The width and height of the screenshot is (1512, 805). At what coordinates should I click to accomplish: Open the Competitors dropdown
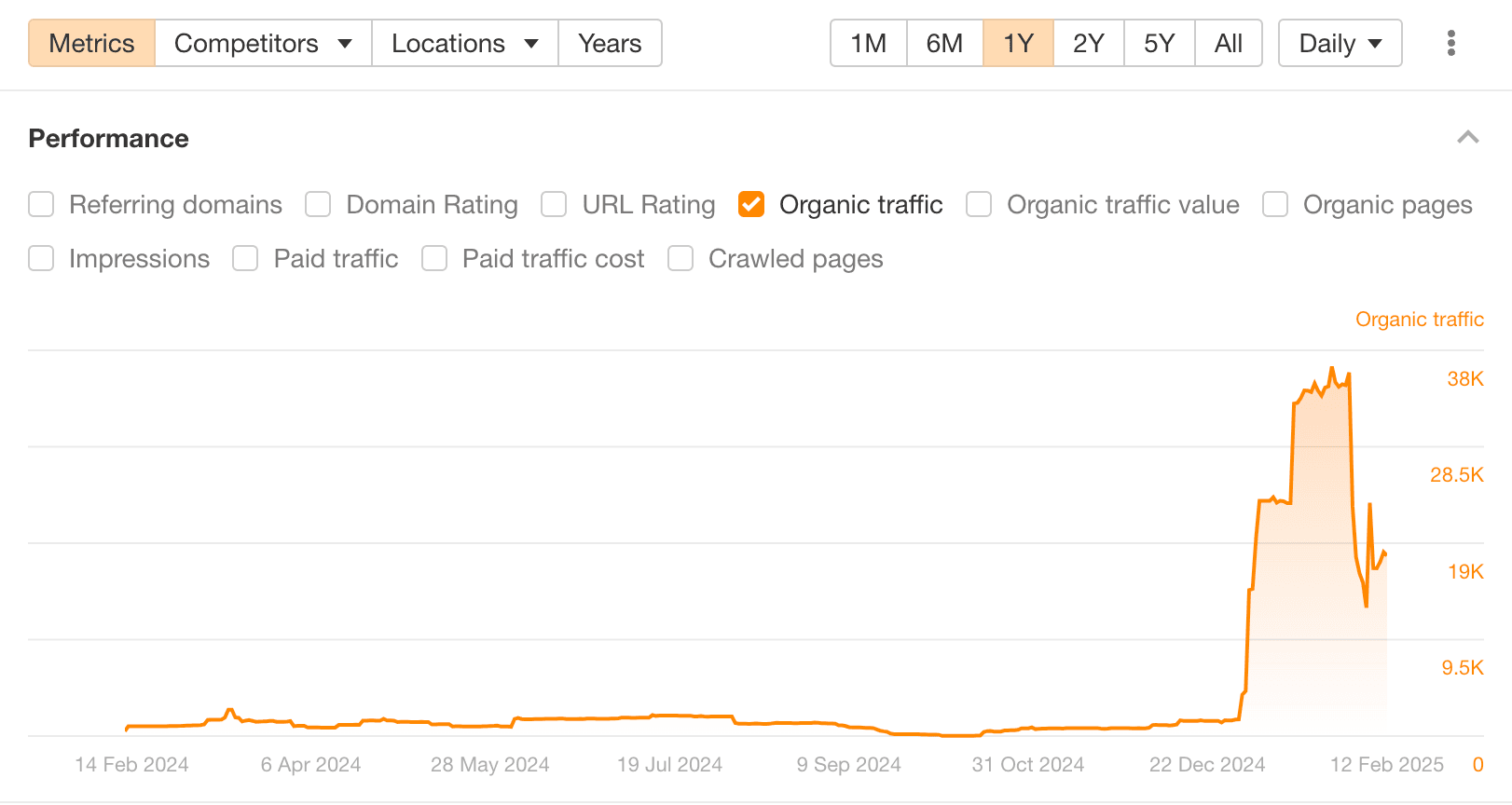pyautogui.click(x=263, y=43)
